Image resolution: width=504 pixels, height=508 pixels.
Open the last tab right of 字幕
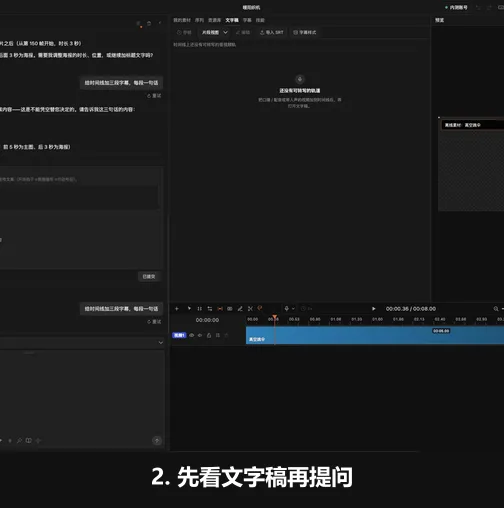point(260,20)
